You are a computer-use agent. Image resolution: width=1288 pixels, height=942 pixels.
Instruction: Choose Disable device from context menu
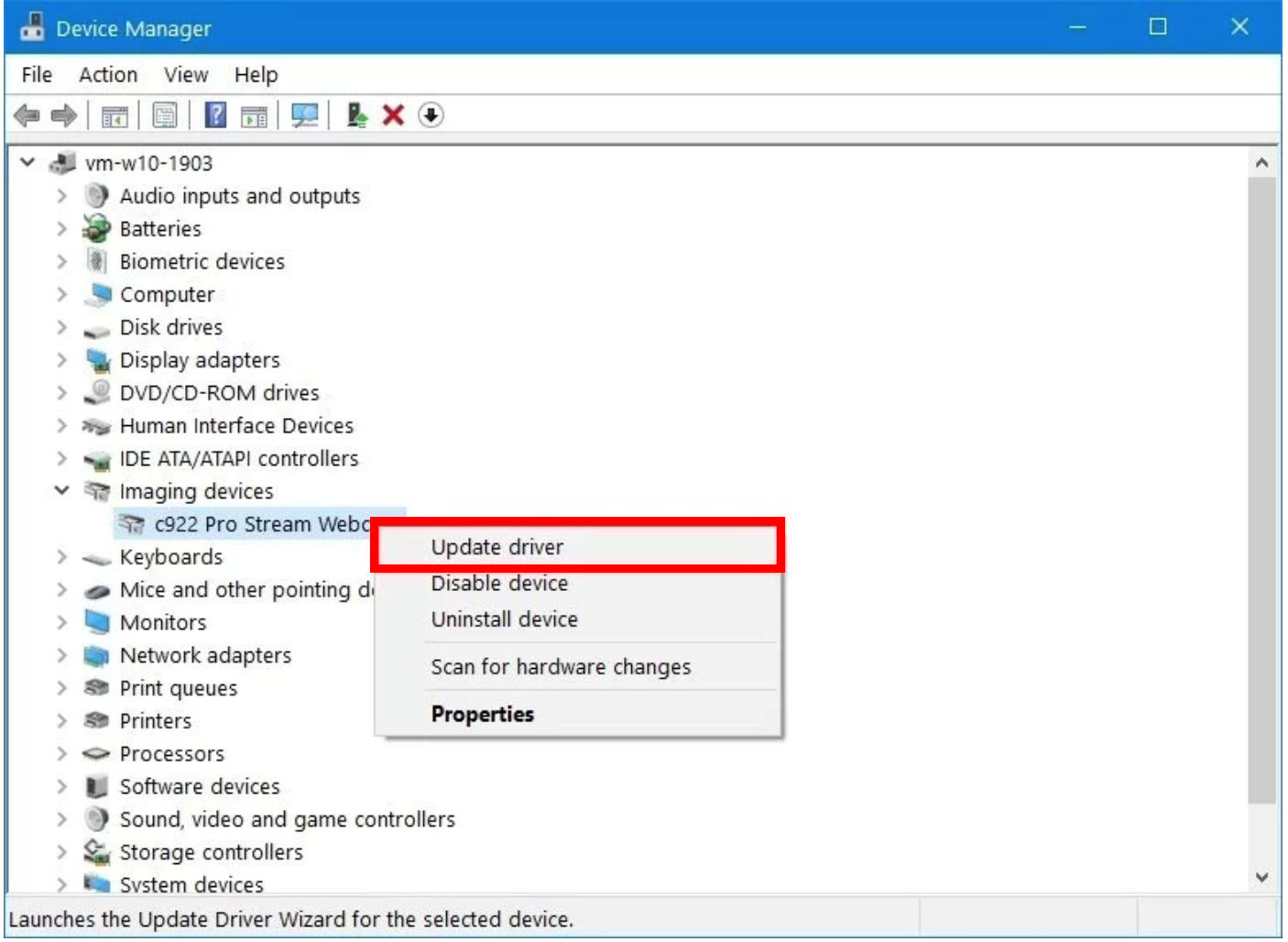pos(577,584)
